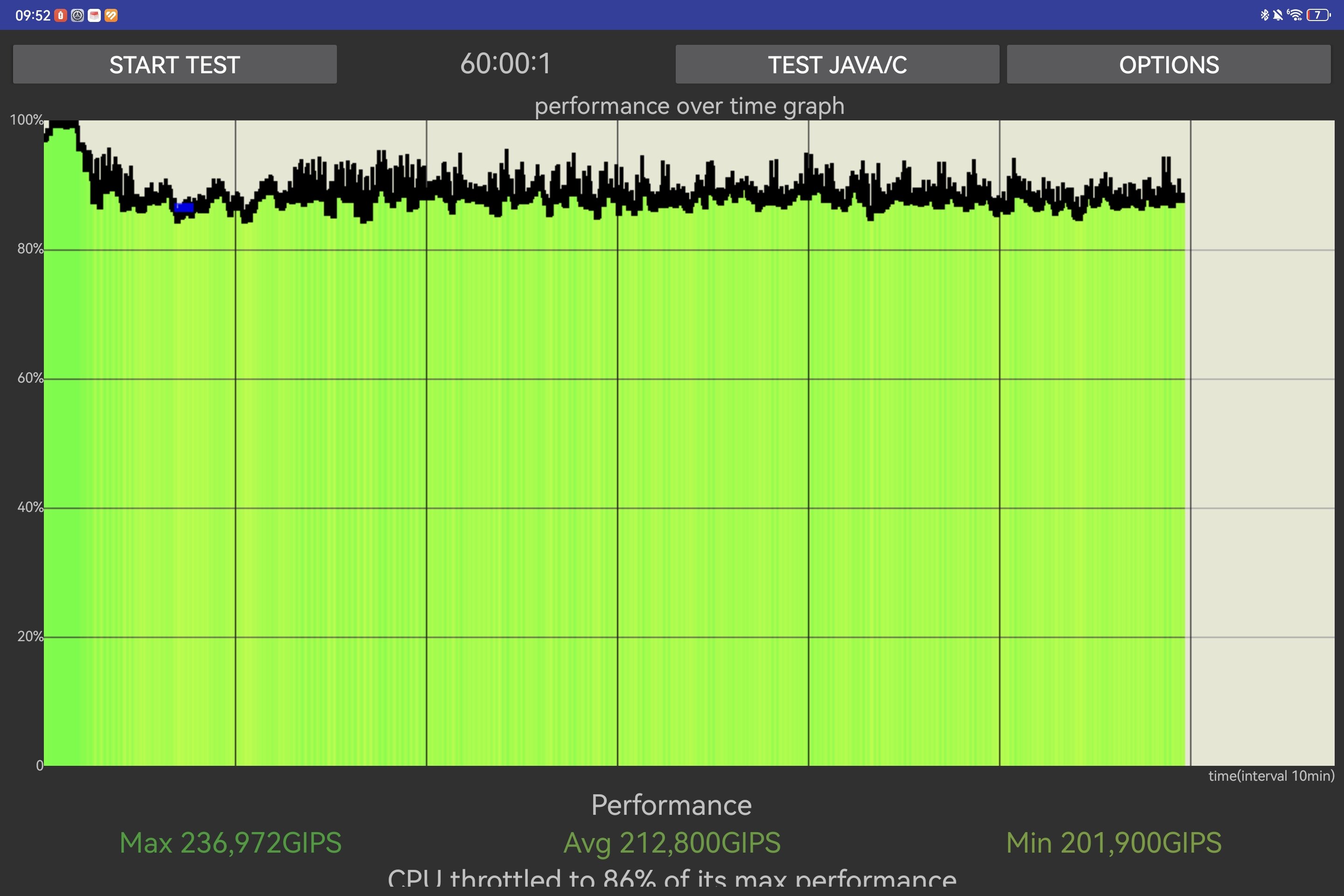Viewport: 1344px width, 896px height.
Task: Tap the battery level indicator showing 7
Action: coord(1319,15)
